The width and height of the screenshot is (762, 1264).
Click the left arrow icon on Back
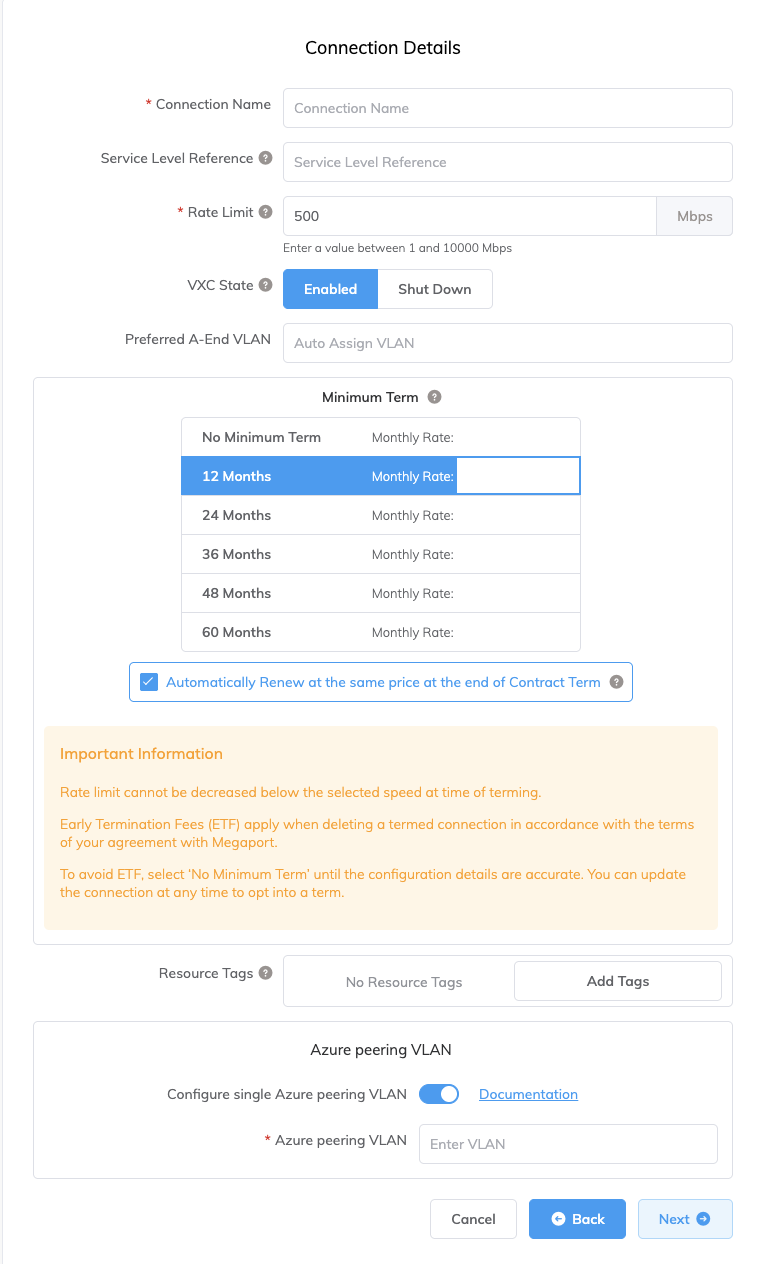pos(558,1219)
